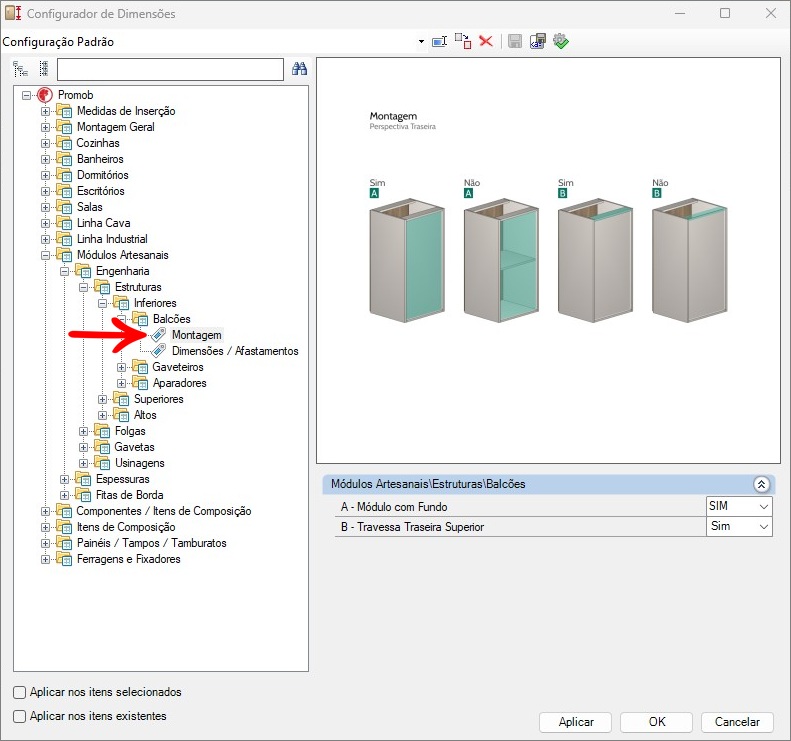Click the save-all configurations icon
Screen dimensions: 791x741
point(538,41)
